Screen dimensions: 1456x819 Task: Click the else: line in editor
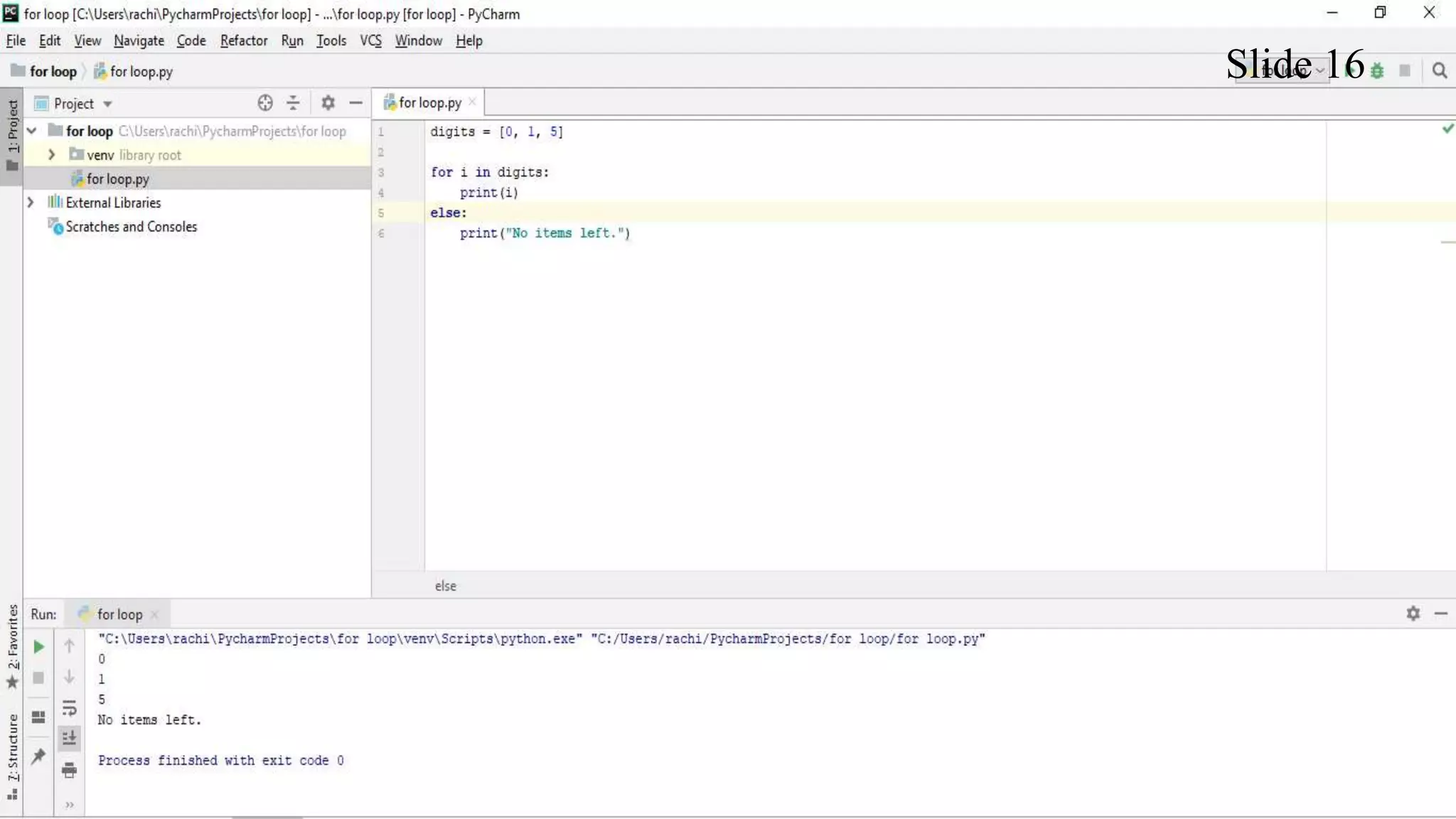tap(449, 213)
